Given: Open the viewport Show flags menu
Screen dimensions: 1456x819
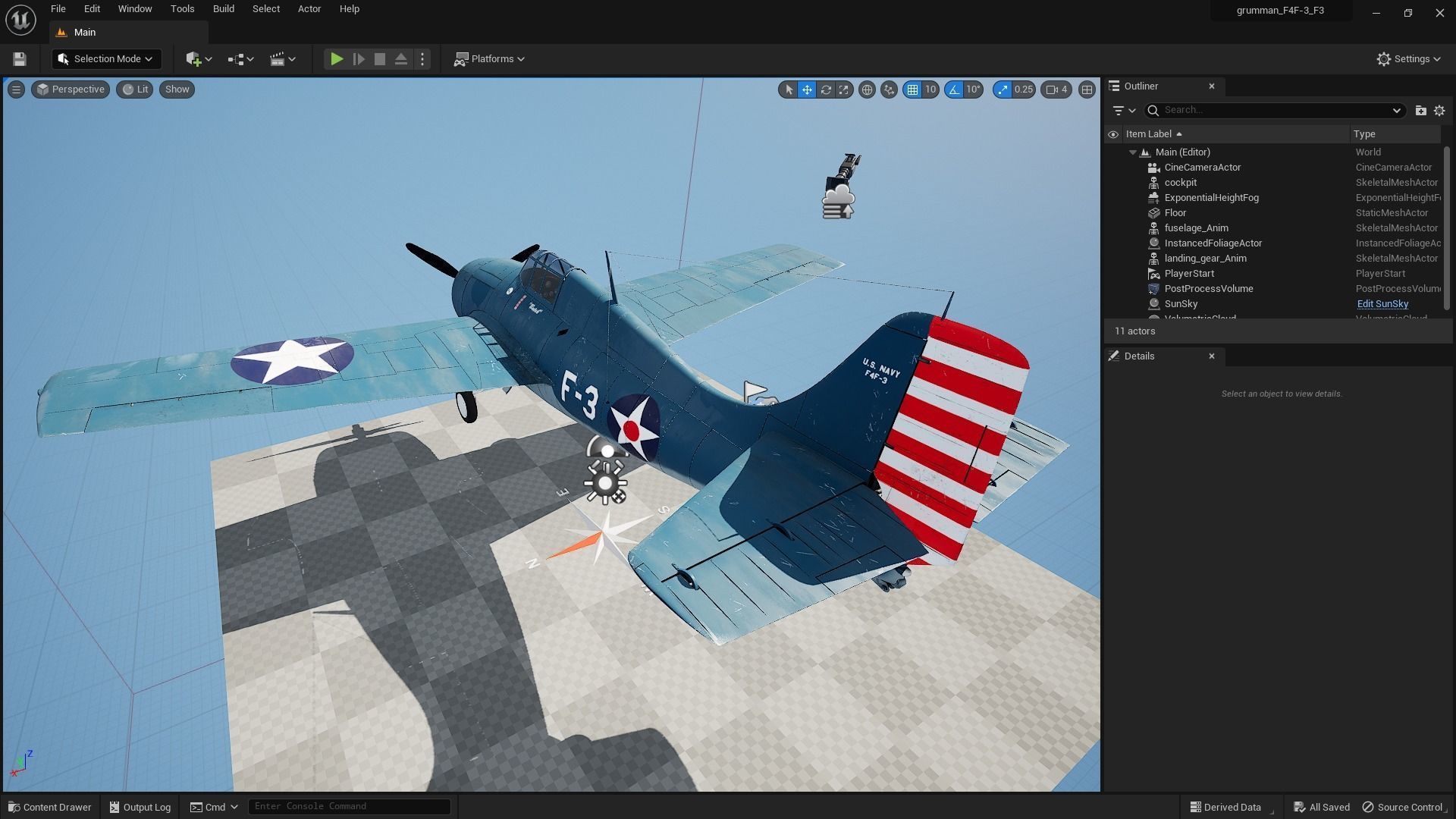Looking at the screenshot, I should pos(177,89).
